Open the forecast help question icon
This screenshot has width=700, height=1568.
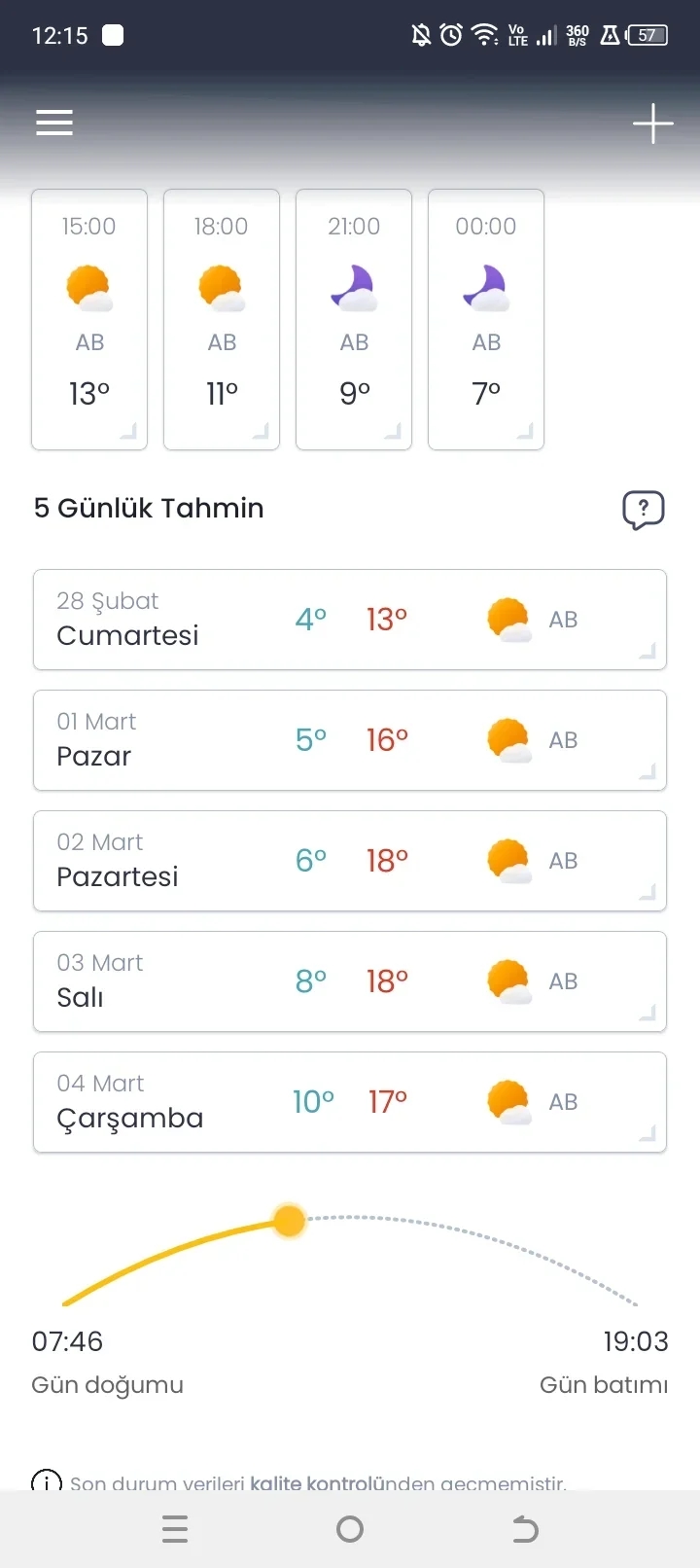click(x=643, y=510)
